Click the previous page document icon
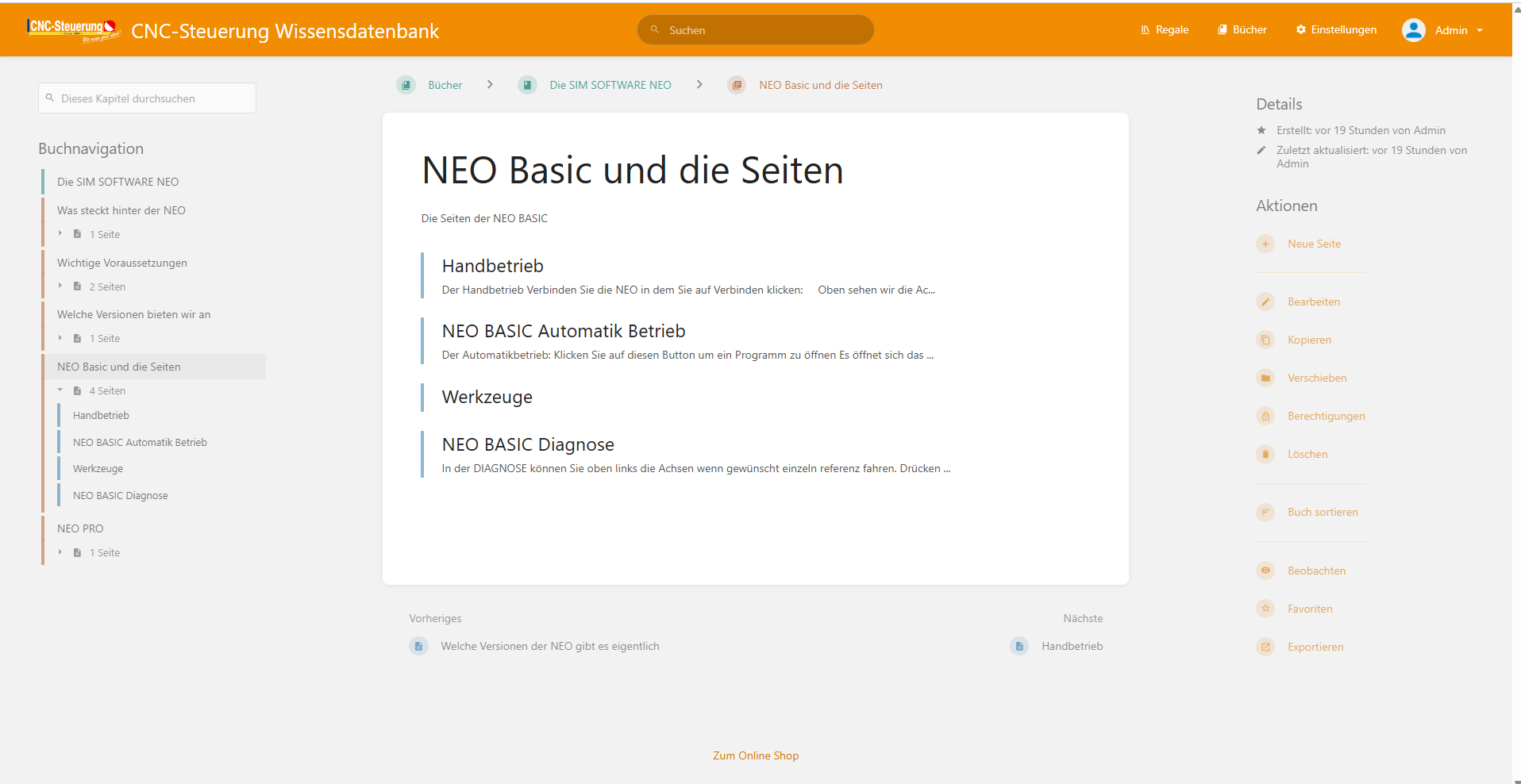Image resolution: width=1521 pixels, height=784 pixels. 418,646
